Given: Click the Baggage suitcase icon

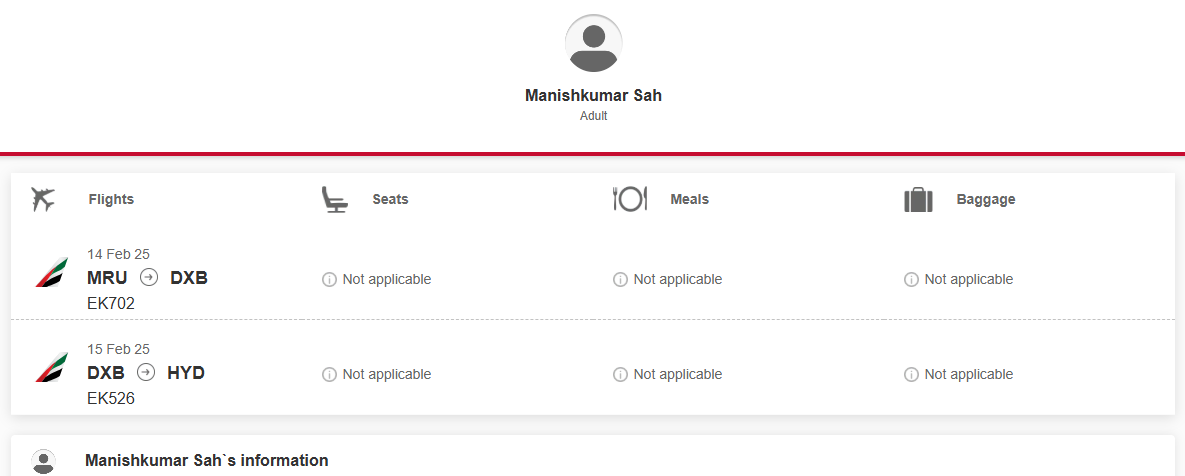Looking at the screenshot, I should pos(918,200).
